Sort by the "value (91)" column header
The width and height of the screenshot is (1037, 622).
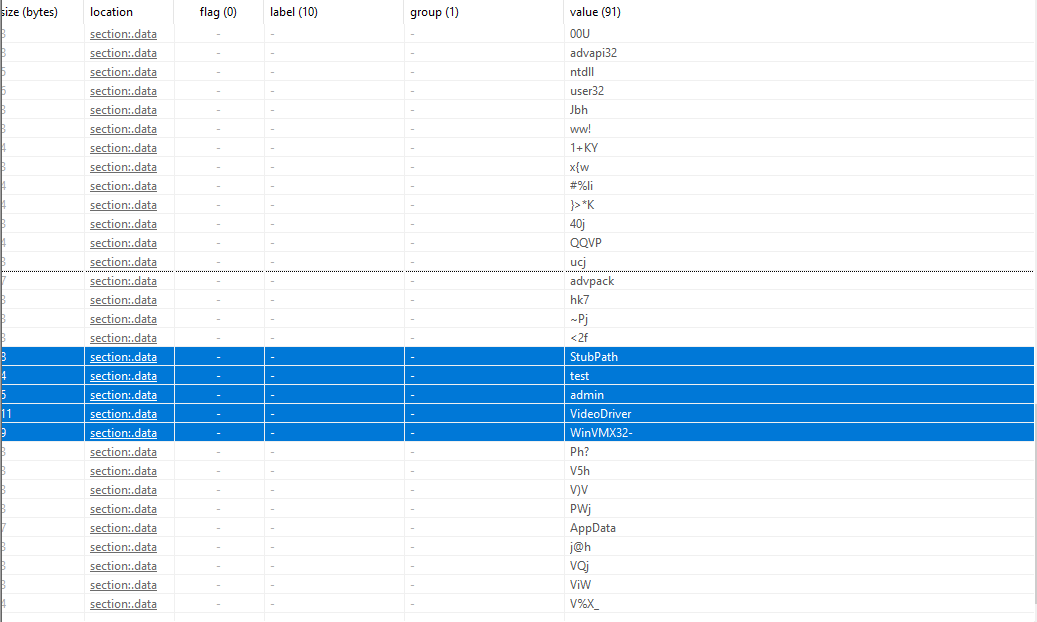pos(595,13)
